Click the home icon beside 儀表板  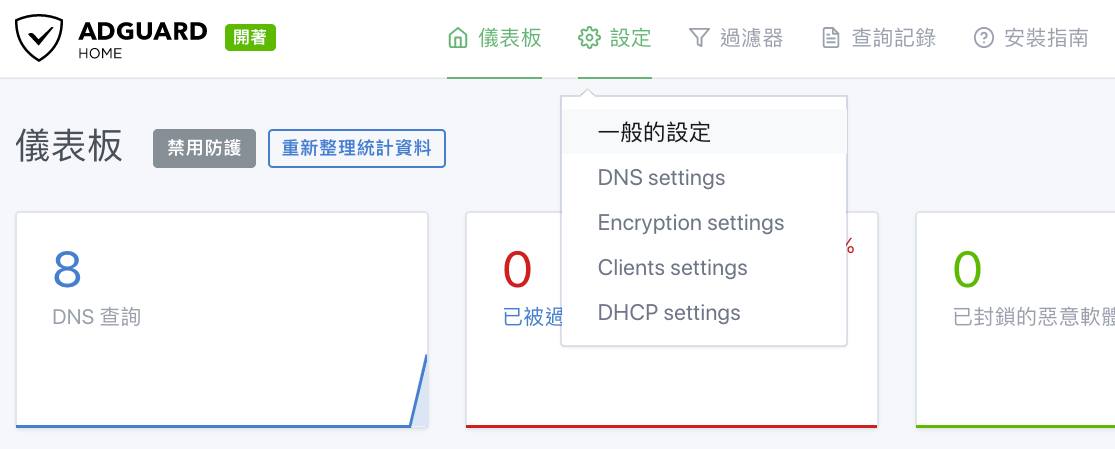click(x=458, y=38)
